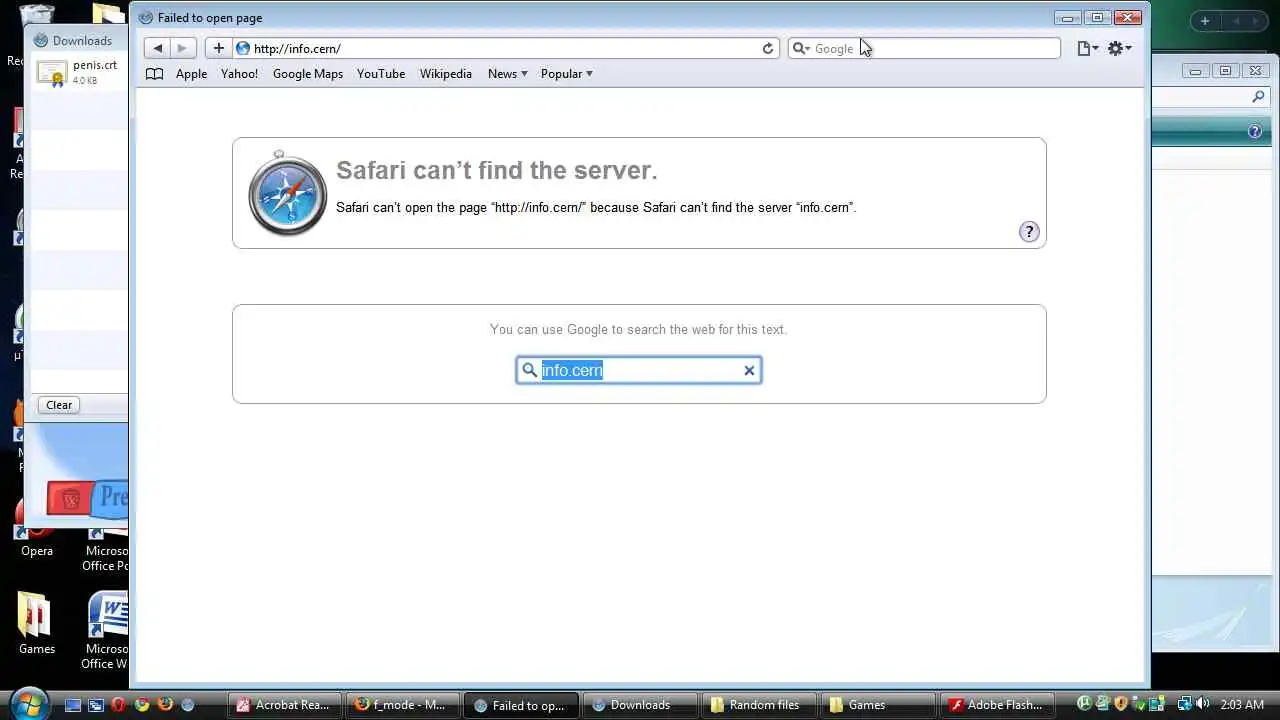
Task: Launch Firefox from the quick launch bar
Action: 165,705
